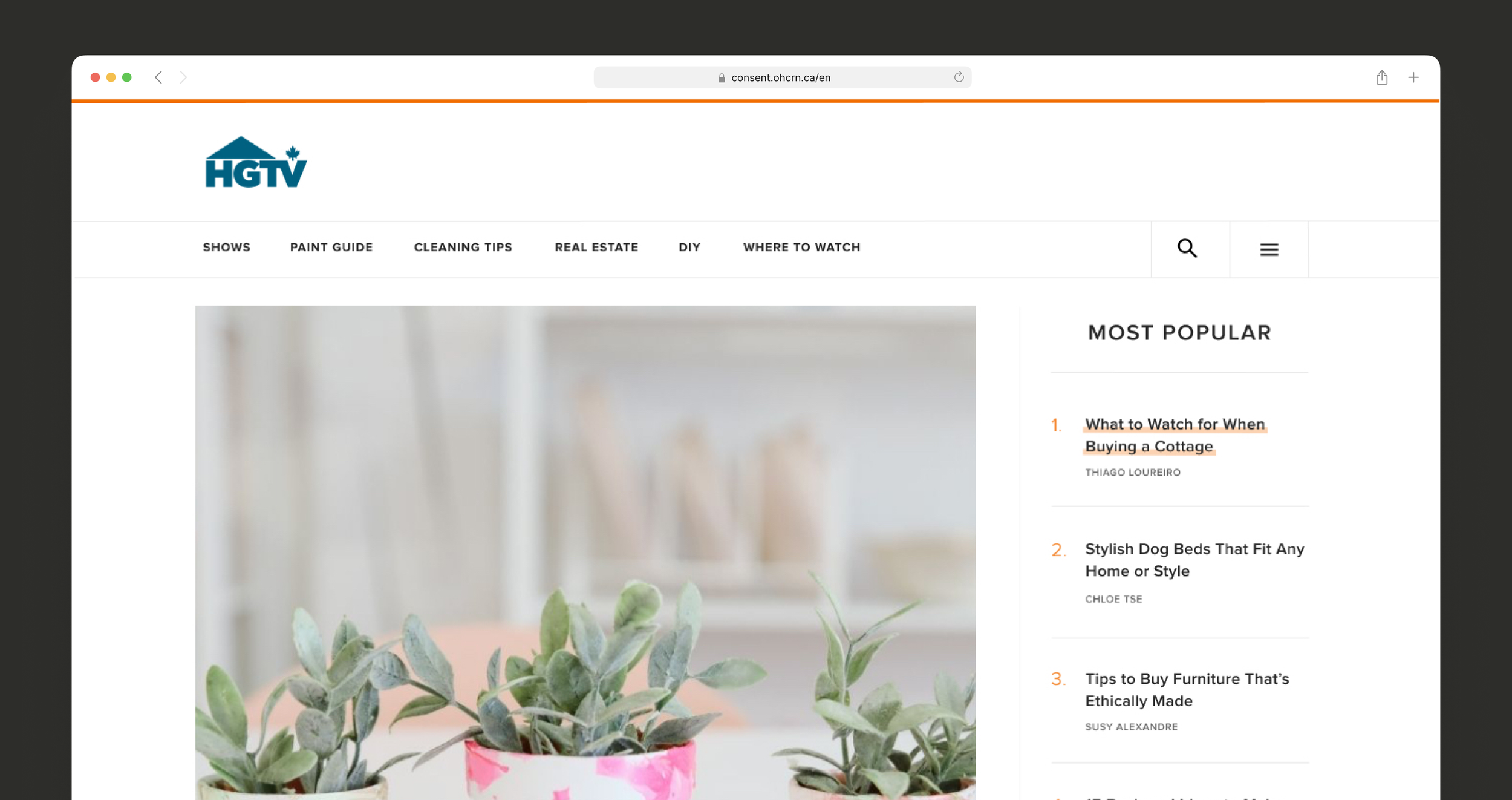The width and height of the screenshot is (1512, 800).
Task: Open 'What to Watch for When Buying a Cottage'
Action: [1175, 435]
